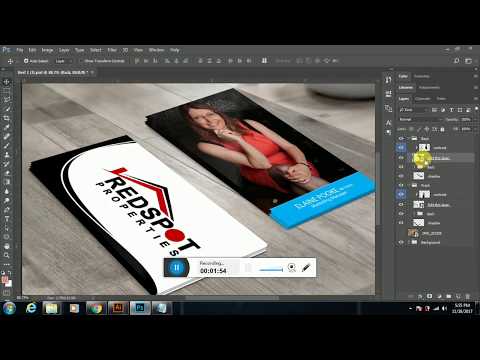The height and width of the screenshot is (360, 480).
Task: Open the layer blending mode dropdown
Action: pyautogui.click(x=421, y=119)
